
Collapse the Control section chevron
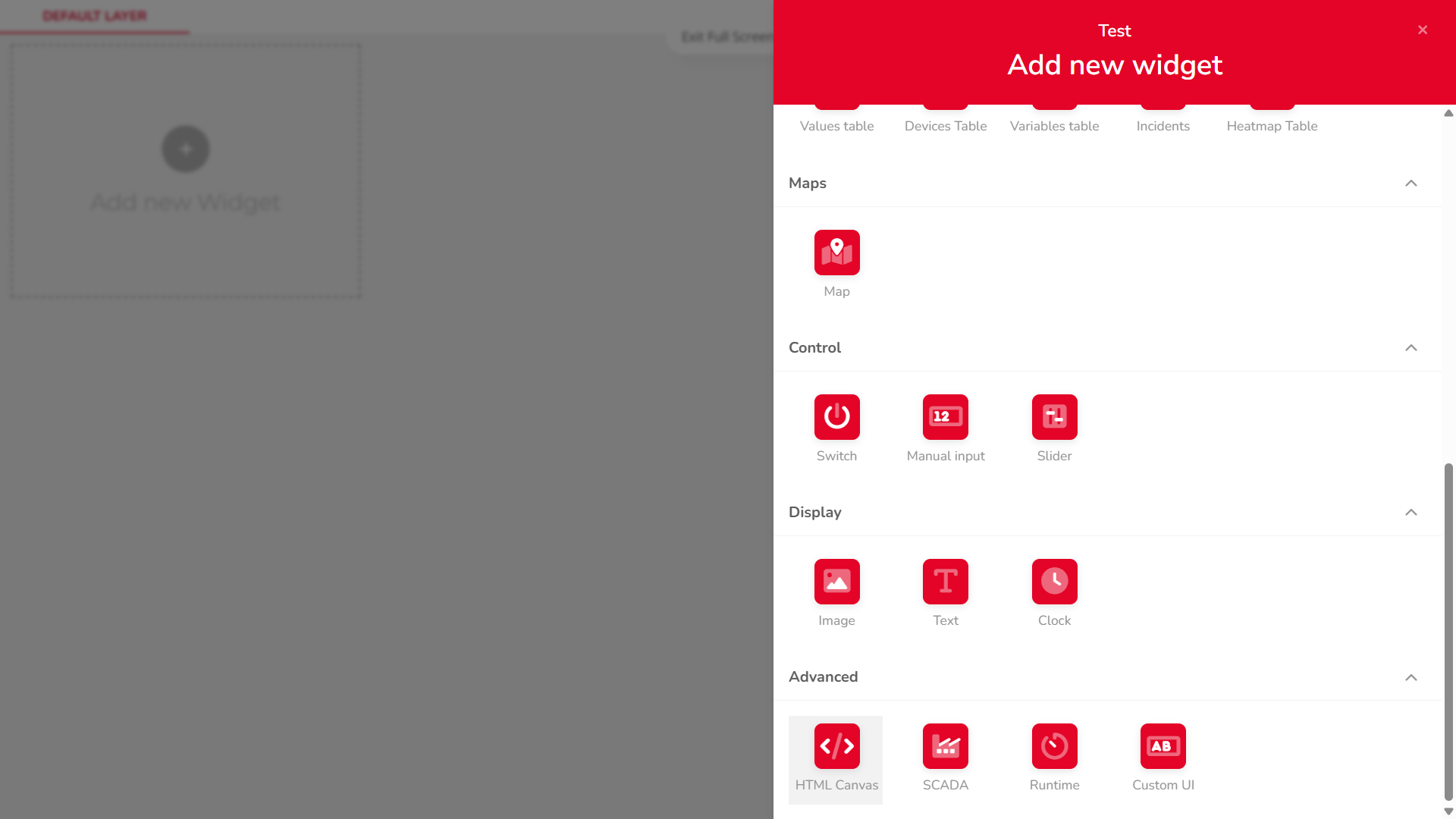[x=1410, y=348]
